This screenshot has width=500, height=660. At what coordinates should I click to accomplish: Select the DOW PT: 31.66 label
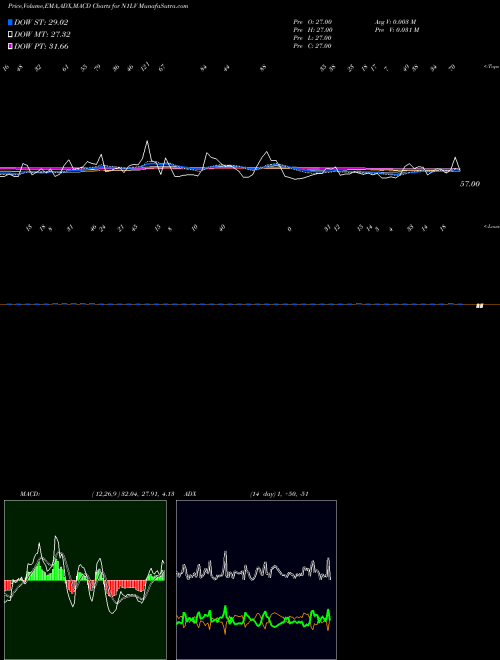pyautogui.click(x=41, y=46)
